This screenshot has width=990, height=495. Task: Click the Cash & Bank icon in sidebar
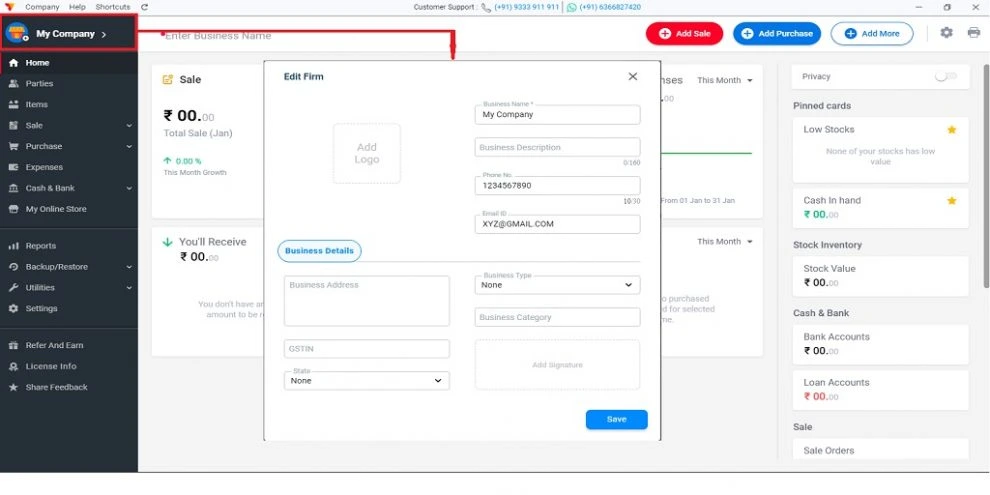click(13, 188)
